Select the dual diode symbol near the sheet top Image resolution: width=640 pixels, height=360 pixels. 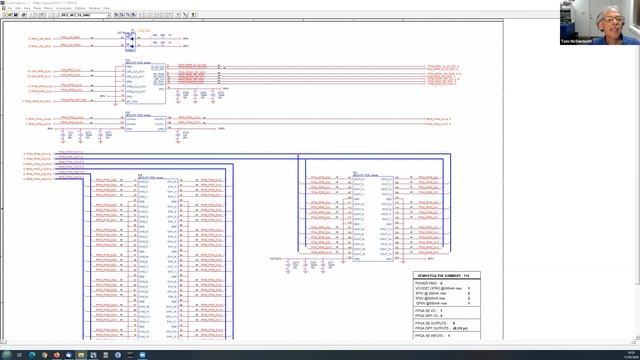click(x=130, y=42)
